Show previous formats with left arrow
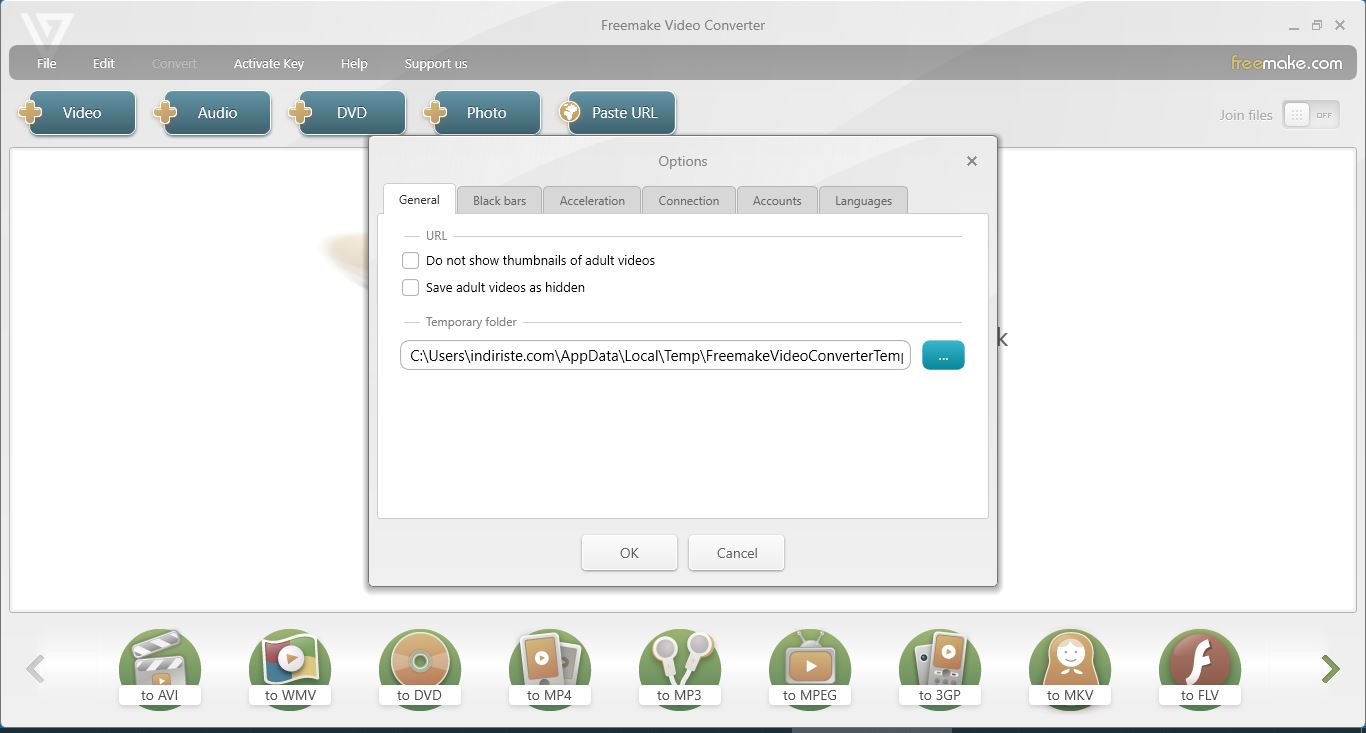 click(x=35, y=669)
